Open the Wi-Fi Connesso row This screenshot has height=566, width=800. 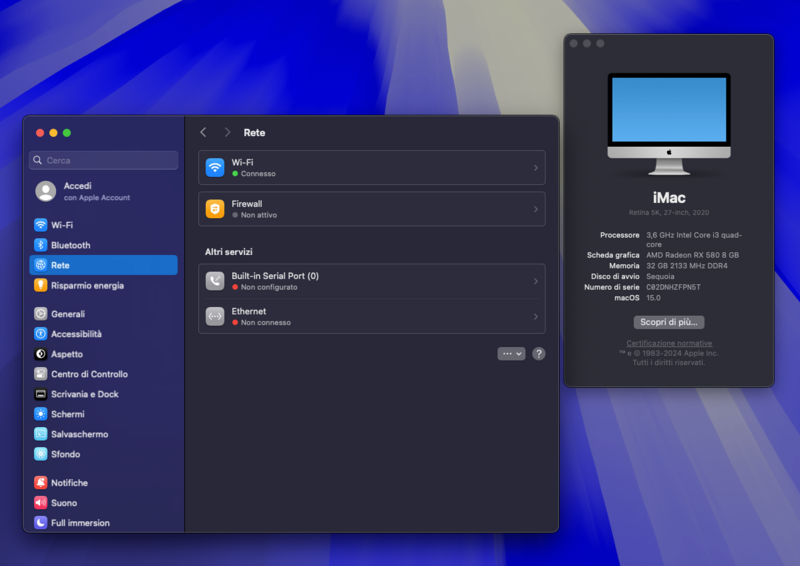(x=371, y=167)
